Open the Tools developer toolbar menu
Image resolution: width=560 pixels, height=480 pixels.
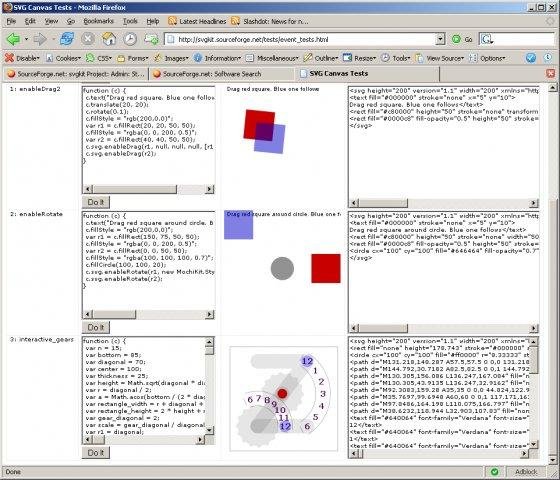click(395, 58)
